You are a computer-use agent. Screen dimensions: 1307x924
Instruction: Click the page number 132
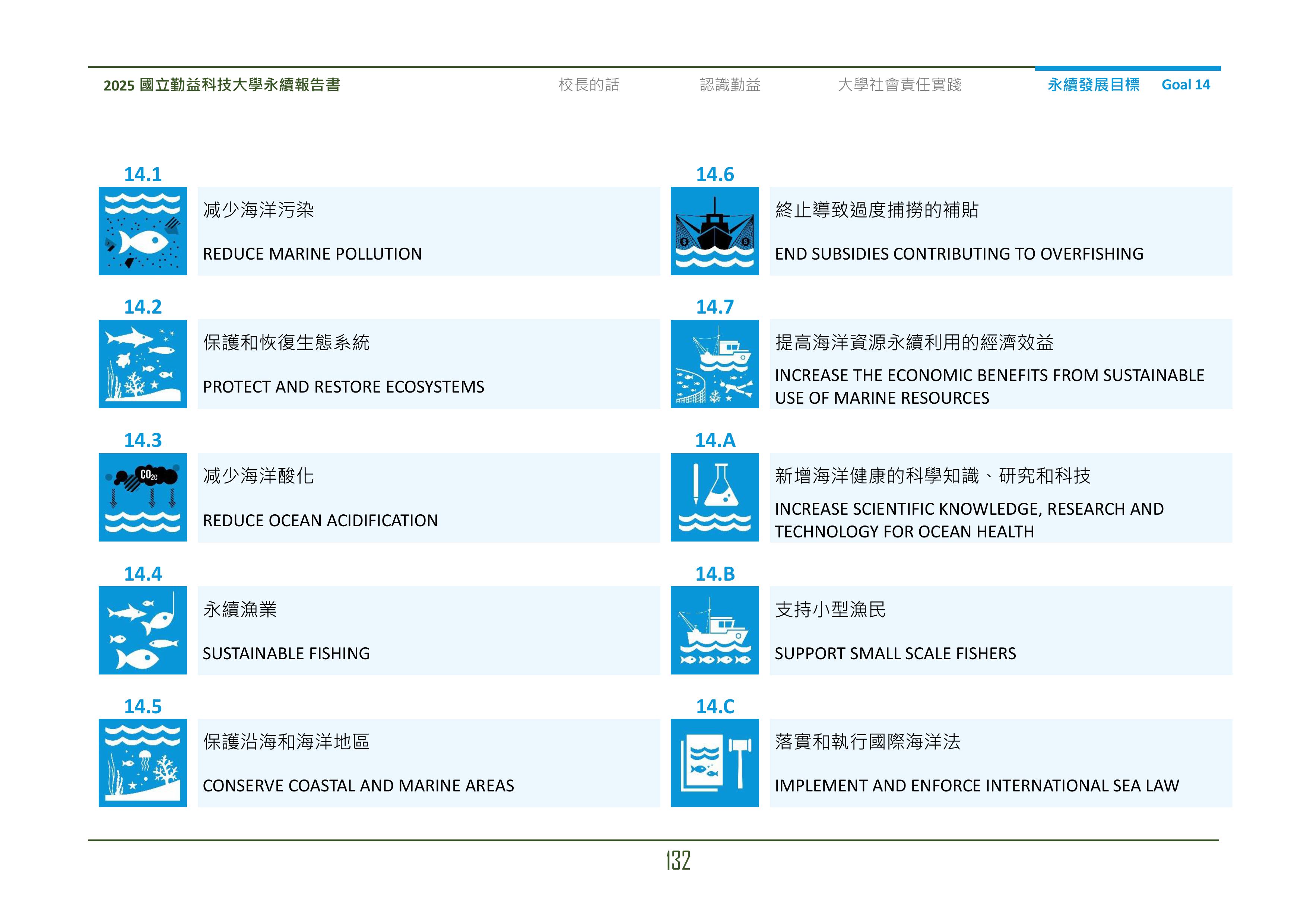(x=678, y=860)
